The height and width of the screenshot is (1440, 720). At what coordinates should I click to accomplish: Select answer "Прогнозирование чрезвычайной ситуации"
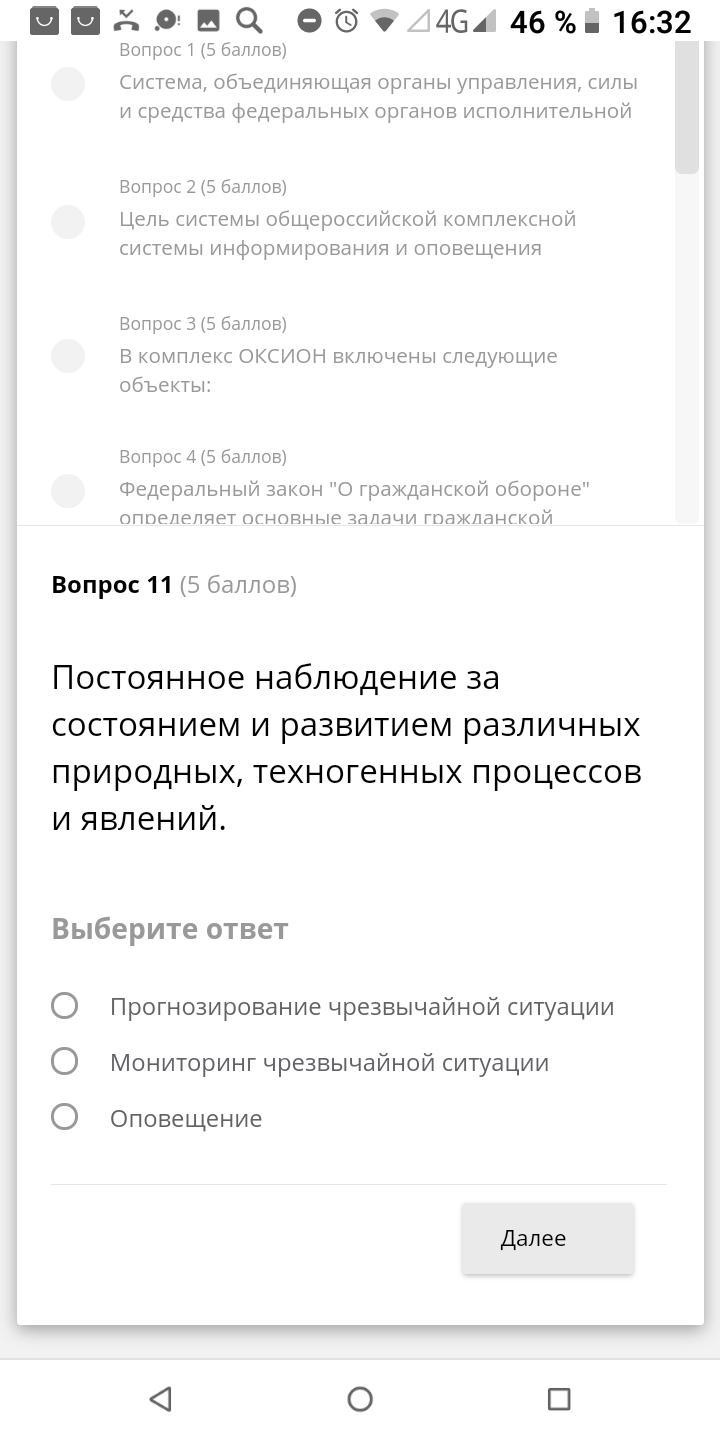(65, 1006)
